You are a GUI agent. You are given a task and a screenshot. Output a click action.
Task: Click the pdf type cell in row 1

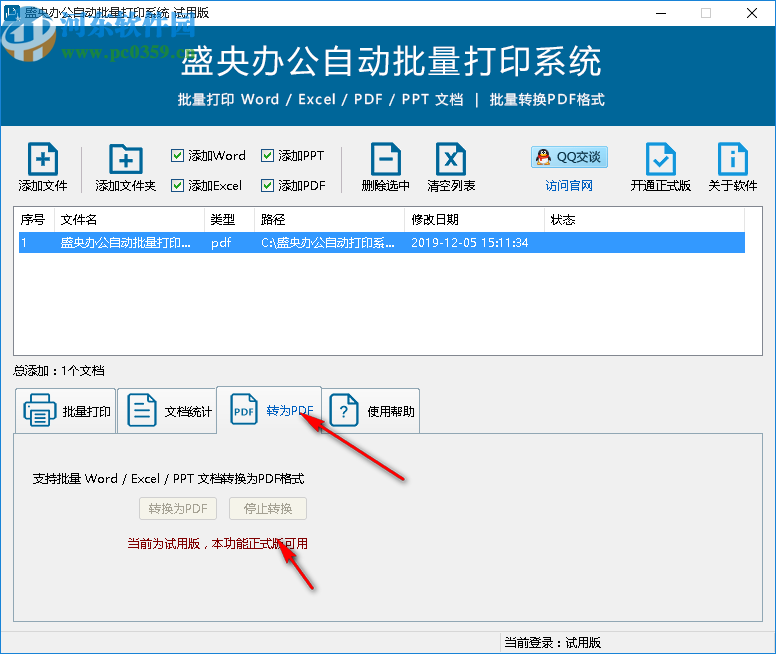point(221,243)
